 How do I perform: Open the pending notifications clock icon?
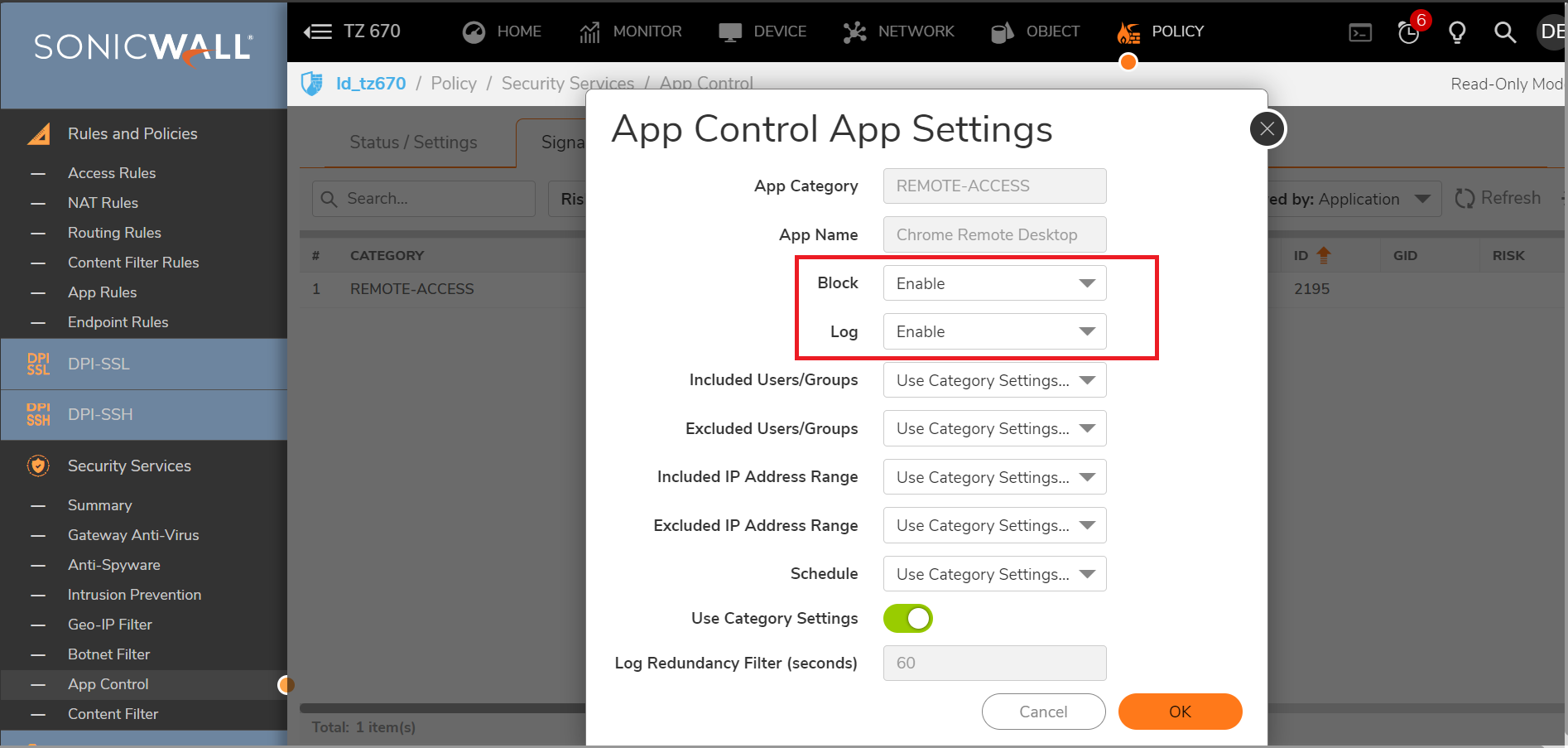(x=1408, y=32)
